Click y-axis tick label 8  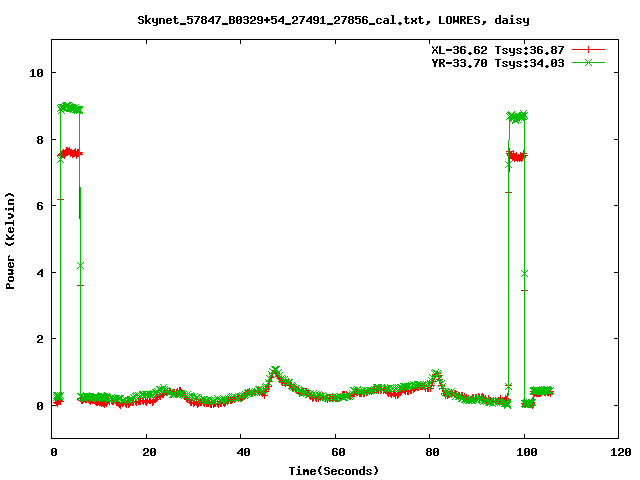40,140
